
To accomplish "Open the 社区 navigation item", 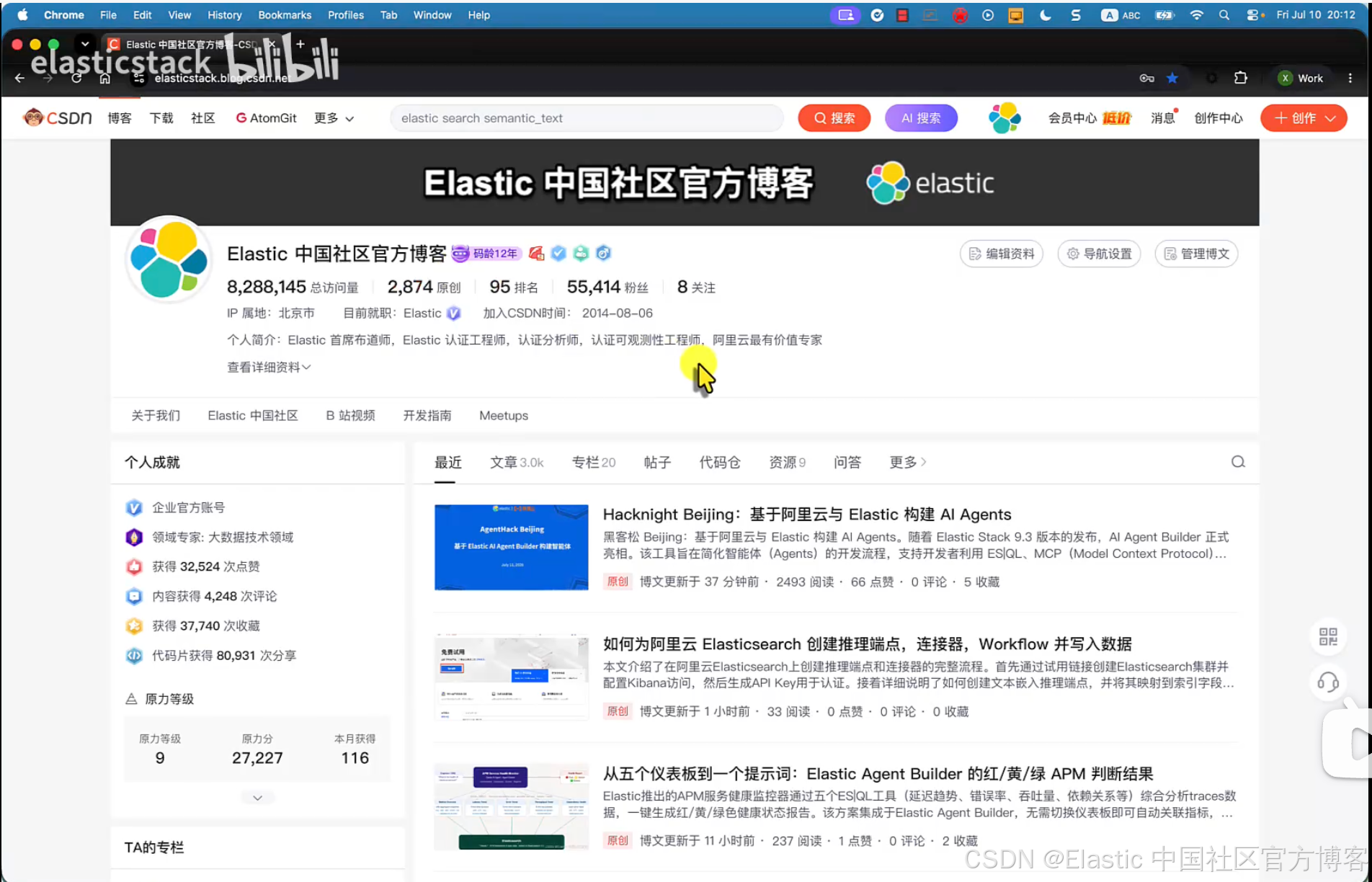I will 203,118.
